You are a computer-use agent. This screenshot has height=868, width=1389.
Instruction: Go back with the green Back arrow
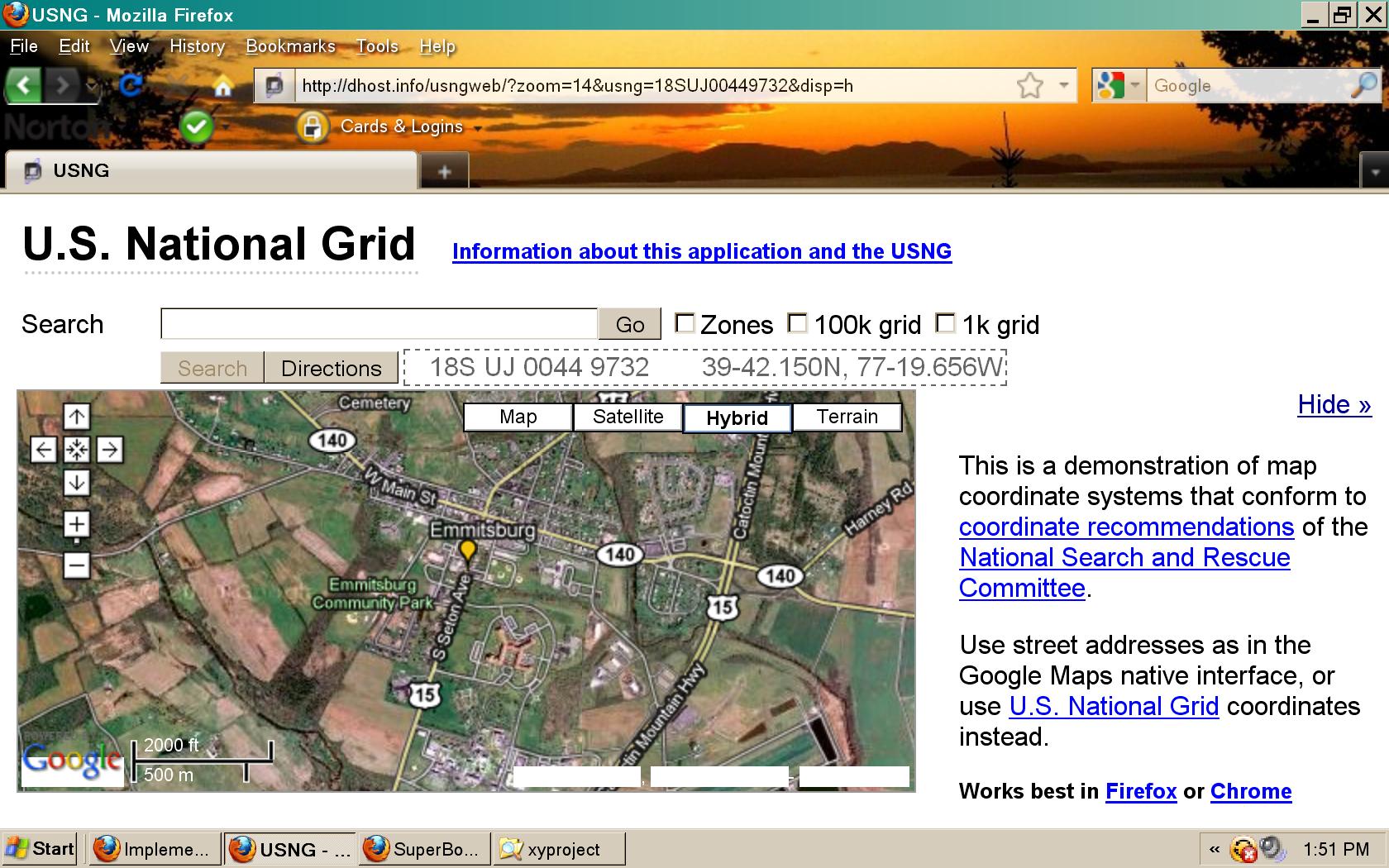pyautogui.click(x=23, y=85)
